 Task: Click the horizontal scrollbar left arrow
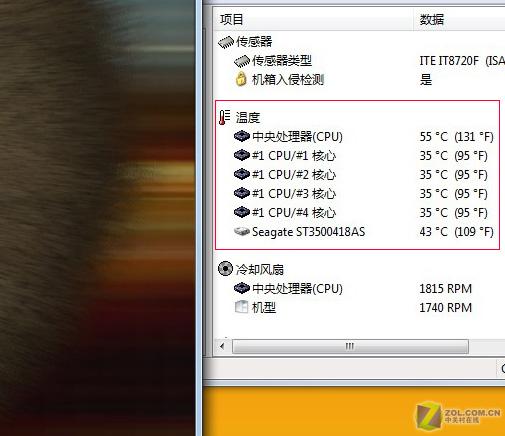[222, 346]
